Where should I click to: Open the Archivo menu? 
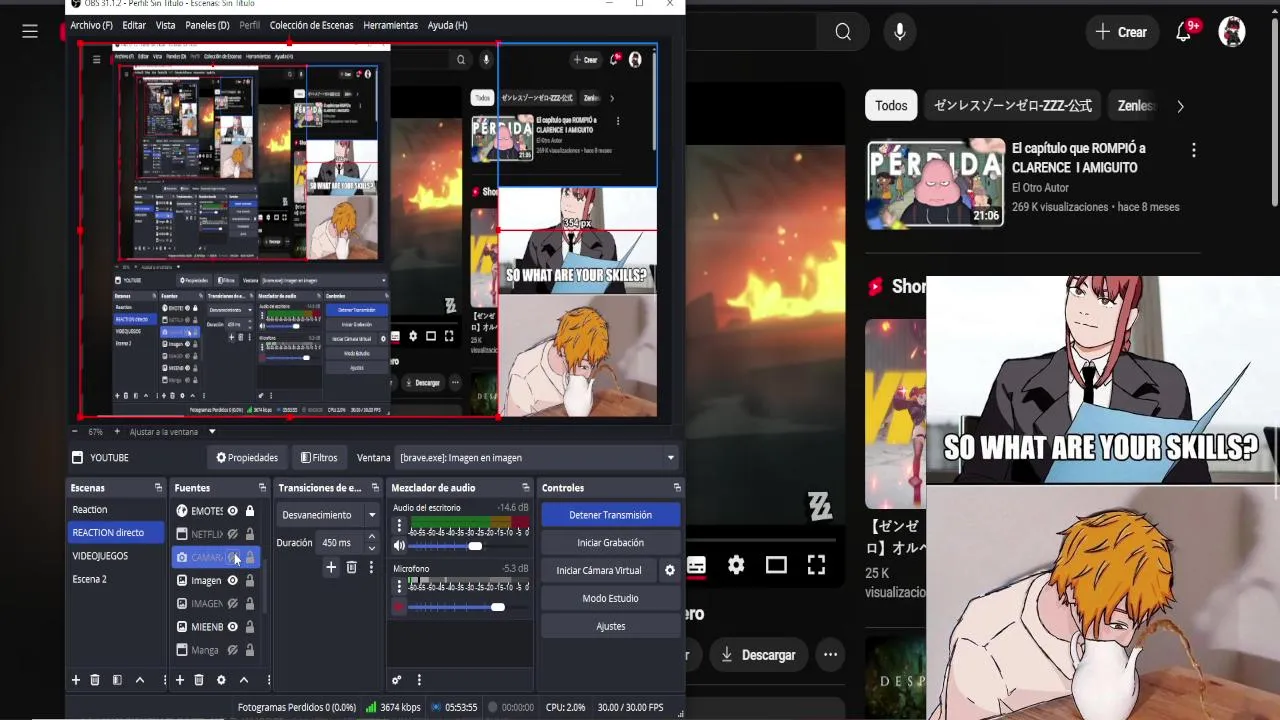[x=91, y=25]
